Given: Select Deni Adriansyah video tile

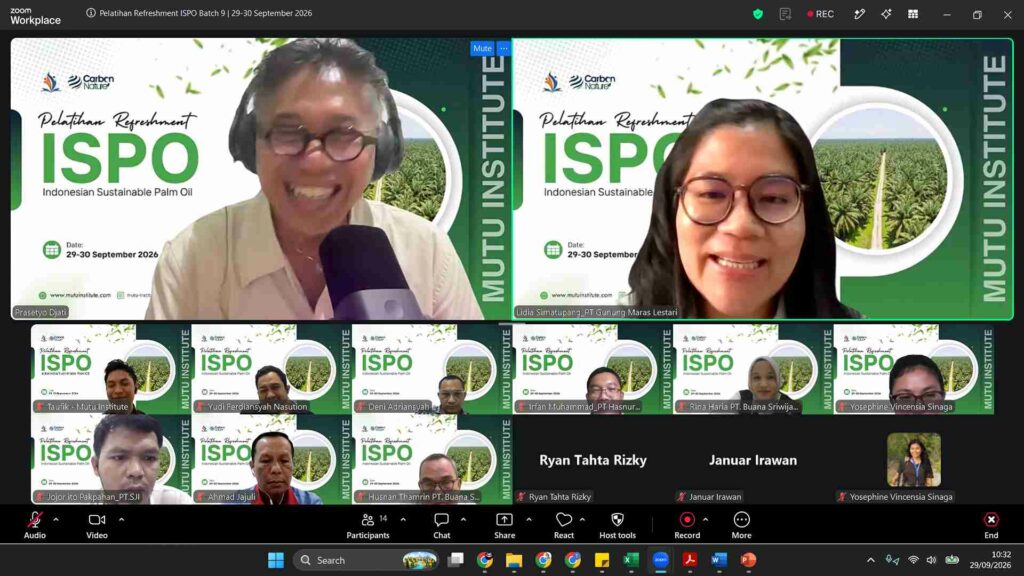Looking at the screenshot, I should (432, 369).
